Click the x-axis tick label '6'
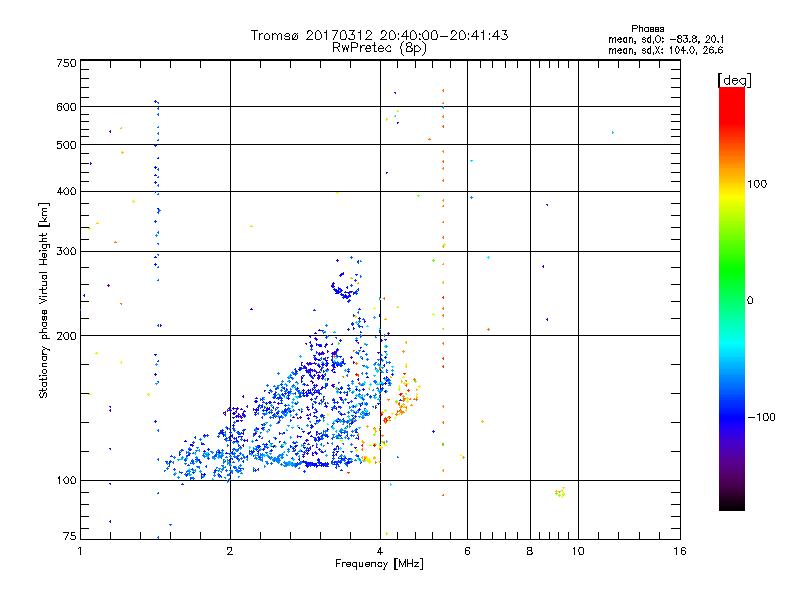The height and width of the screenshot is (600, 800). click(467, 551)
